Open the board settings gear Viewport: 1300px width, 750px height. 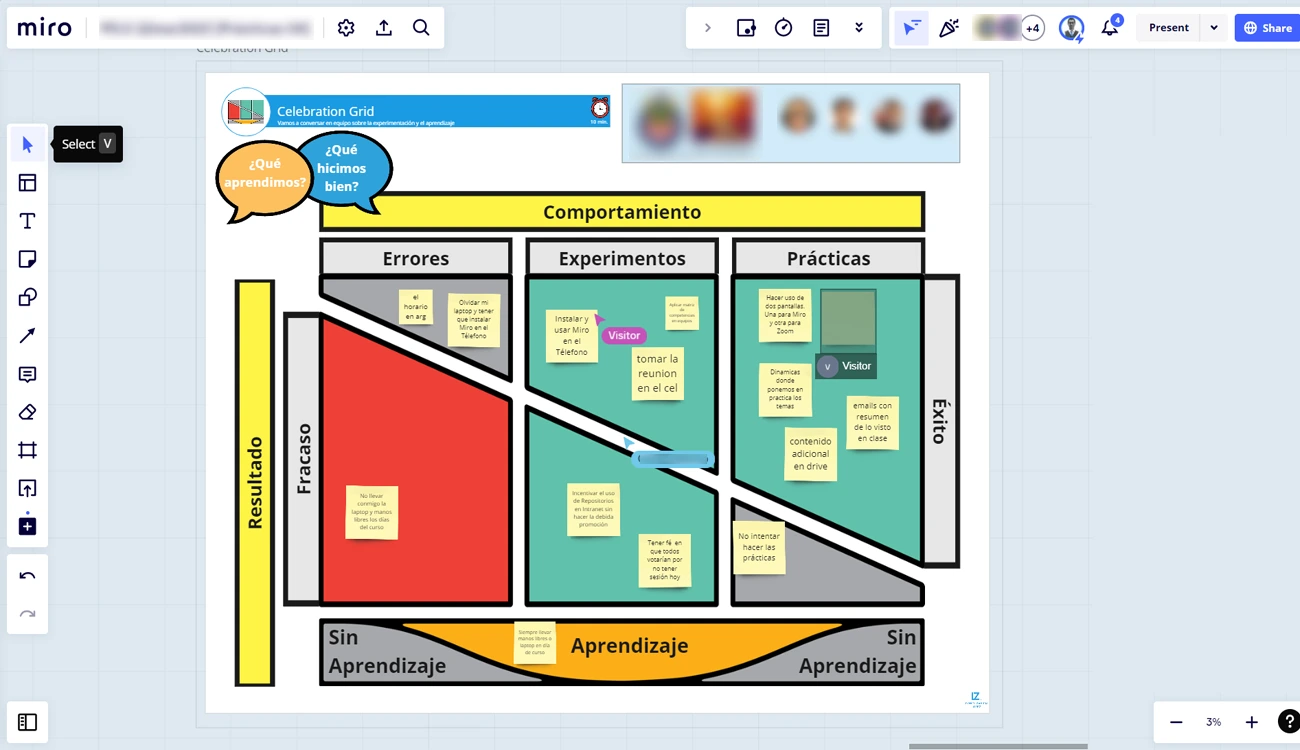click(346, 28)
